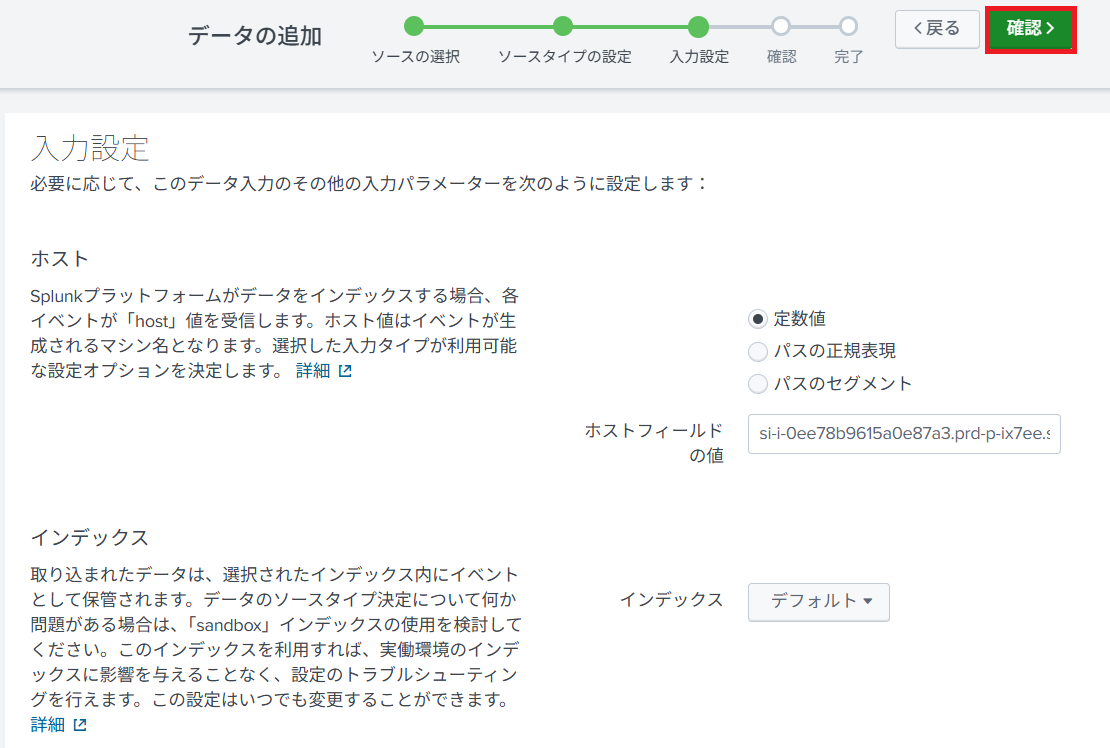
Task: Select the 定数値 radio button
Action: coord(758,319)
